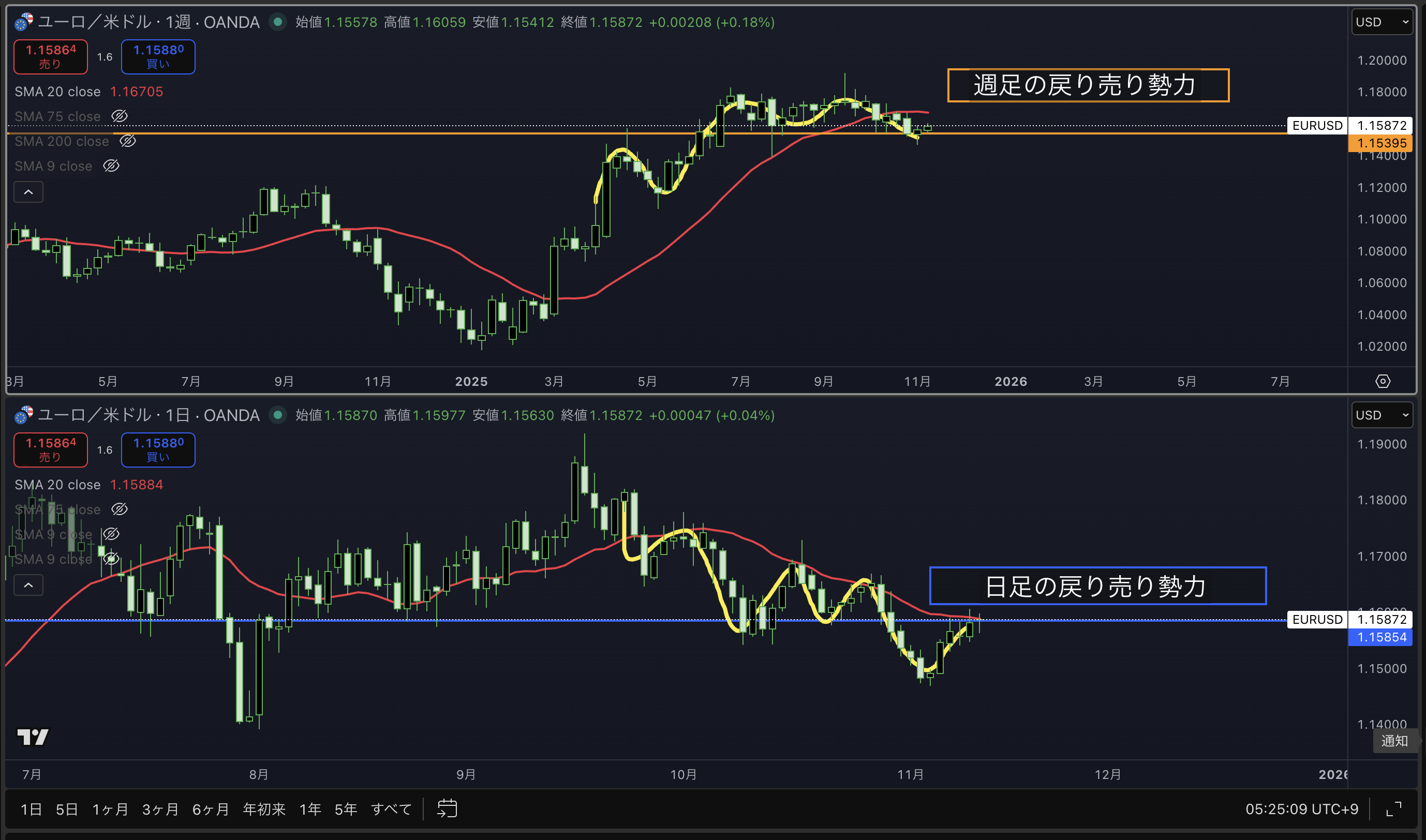Image resolution: width=1426 pixels, height=840 pixels.
Task: Show SMA 75 on weekly chart
Action: (120, 116)
